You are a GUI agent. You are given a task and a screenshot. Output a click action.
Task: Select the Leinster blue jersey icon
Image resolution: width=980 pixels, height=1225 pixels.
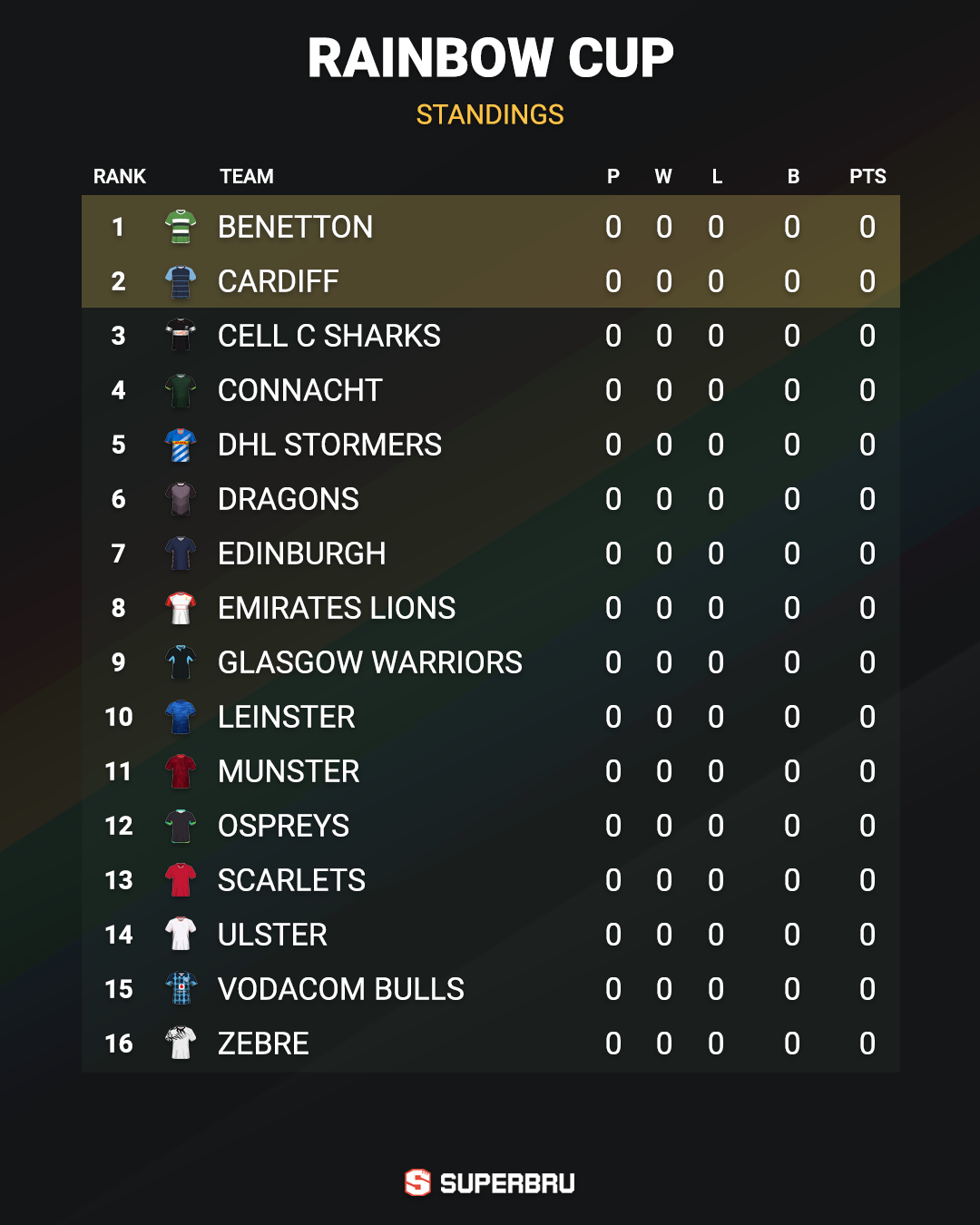pyautogui.click(x=181, y=717)
